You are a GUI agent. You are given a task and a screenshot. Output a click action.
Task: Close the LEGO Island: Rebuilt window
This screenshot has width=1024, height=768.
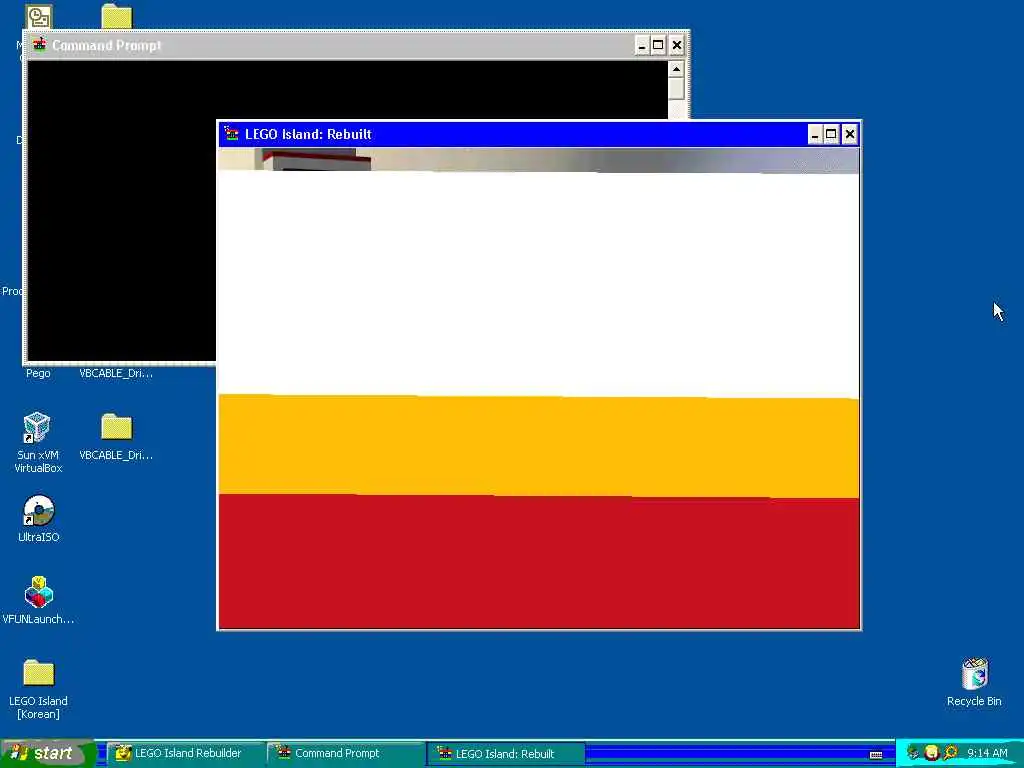pyautogui.click(x=850, y=135)
